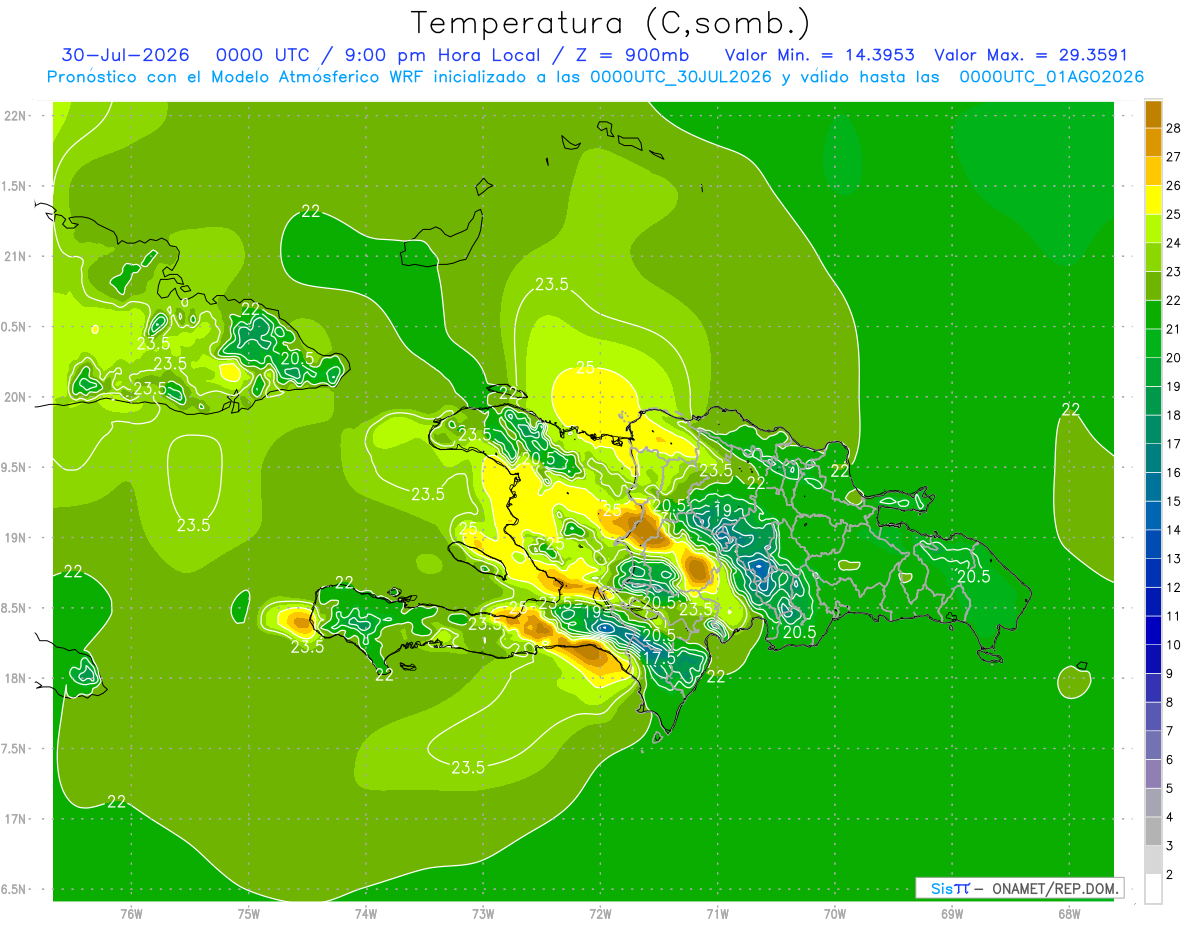Click the 74W longitude axis label
The width and height of the screenshot is (1200, 927).
coord(366,913)
